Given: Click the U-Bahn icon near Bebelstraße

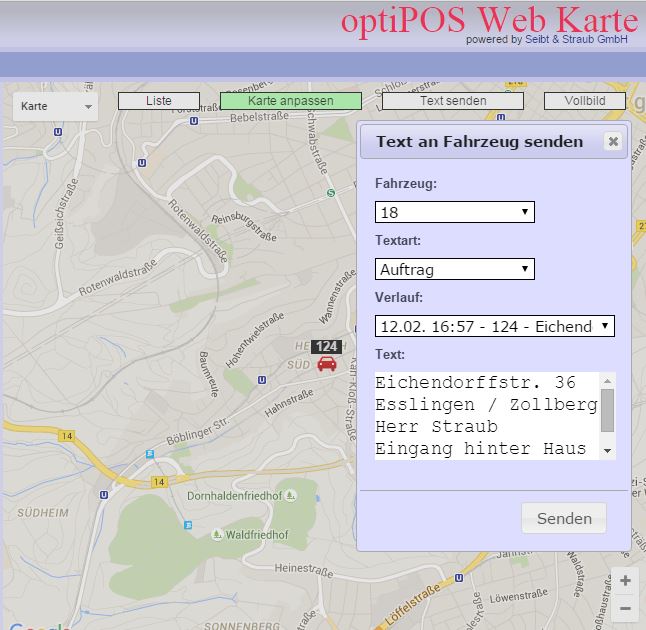Looking at the screenshot, I should click(x=194, y=121).
